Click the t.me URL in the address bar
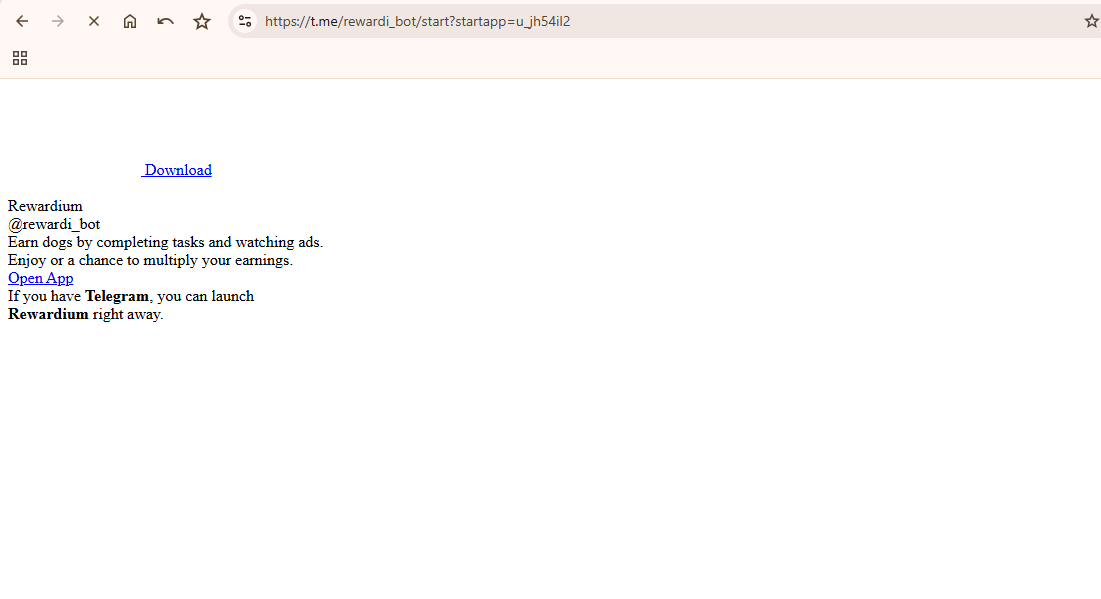This screenshot has height=599, width=1101. [417, 21]
